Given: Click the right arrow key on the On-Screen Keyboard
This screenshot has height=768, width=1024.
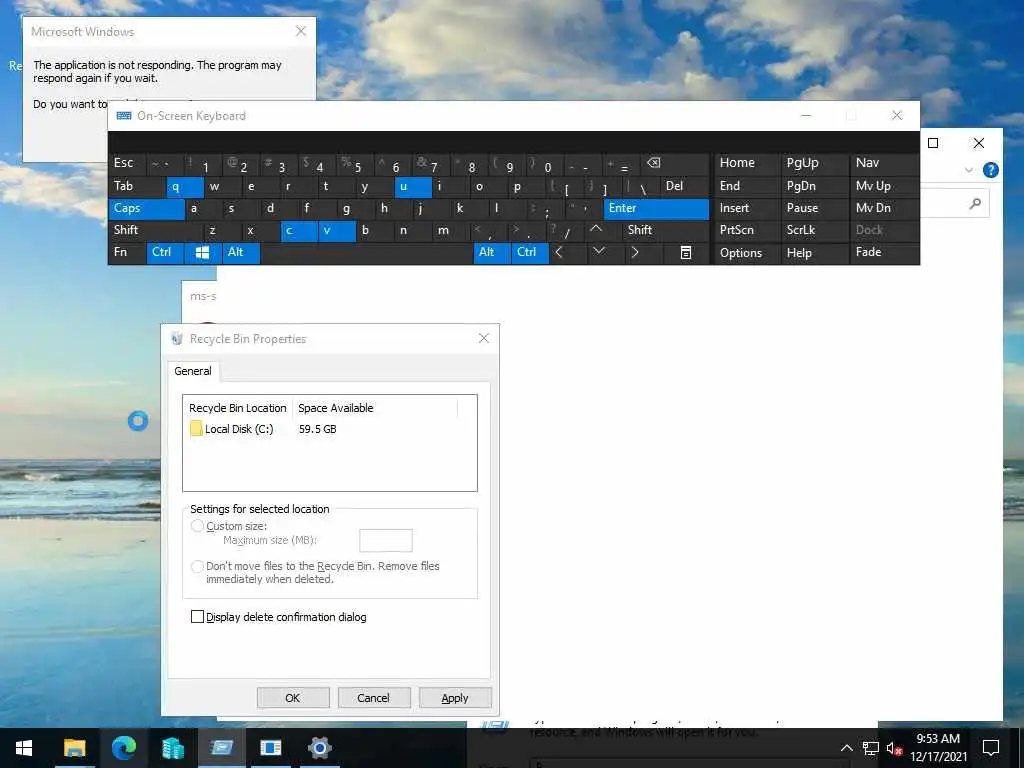Looking at the screenshot, I should pos(635,252).
